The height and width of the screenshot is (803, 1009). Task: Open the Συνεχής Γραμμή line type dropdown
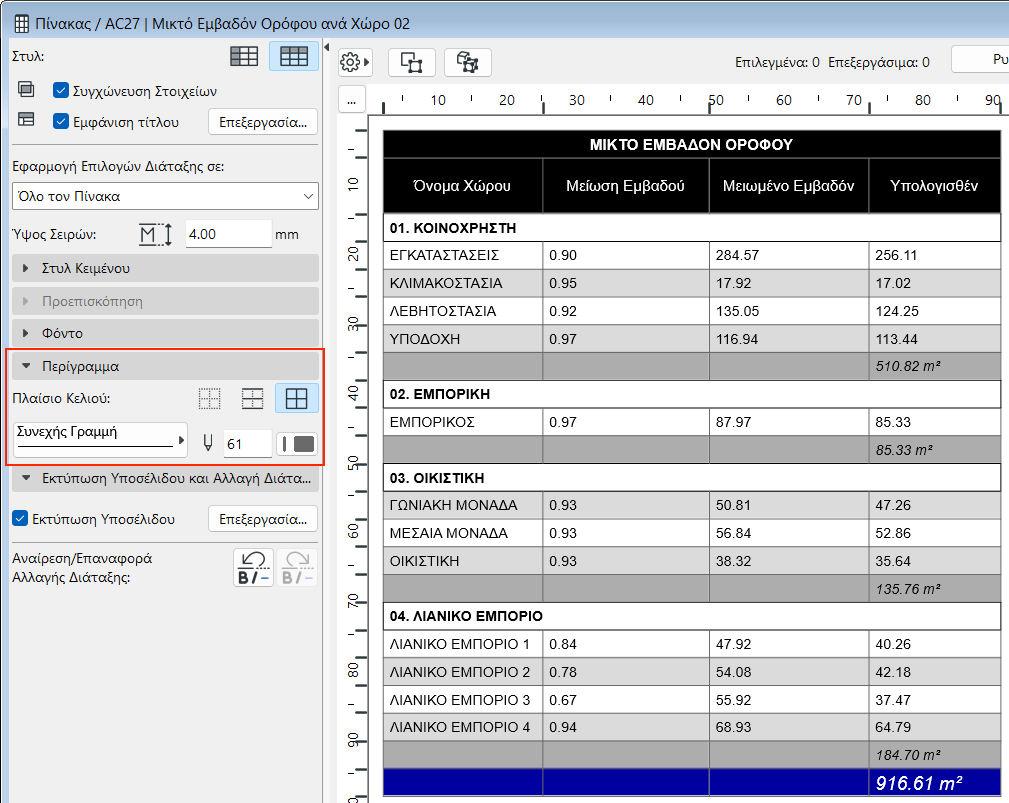pyautogui.click(x=100, y=439)
